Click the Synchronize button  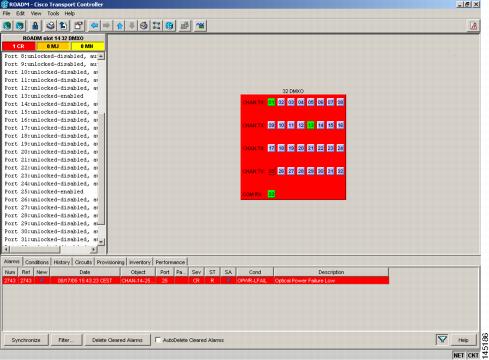[x=26, y=340]
